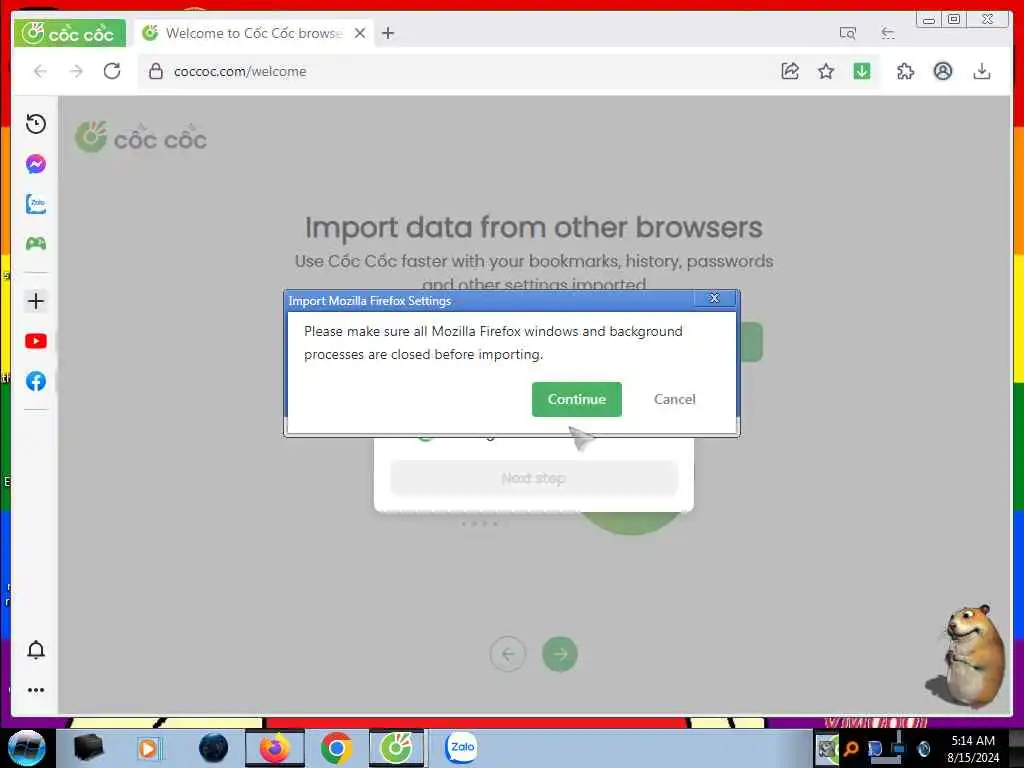Open Messenger in the sidebar
This screenshot has height=768, width=1024.
[36, 164]
